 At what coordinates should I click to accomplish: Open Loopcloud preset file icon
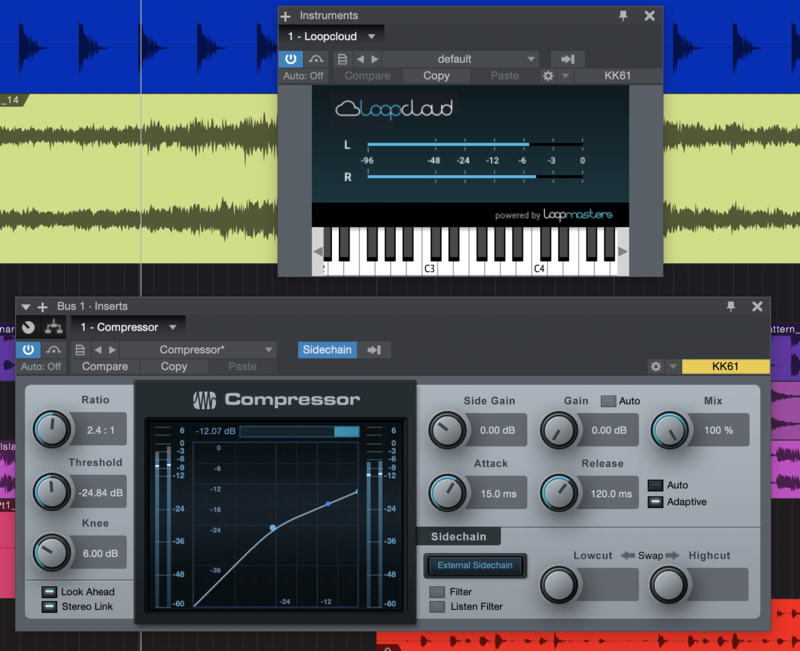coord(342,59)
